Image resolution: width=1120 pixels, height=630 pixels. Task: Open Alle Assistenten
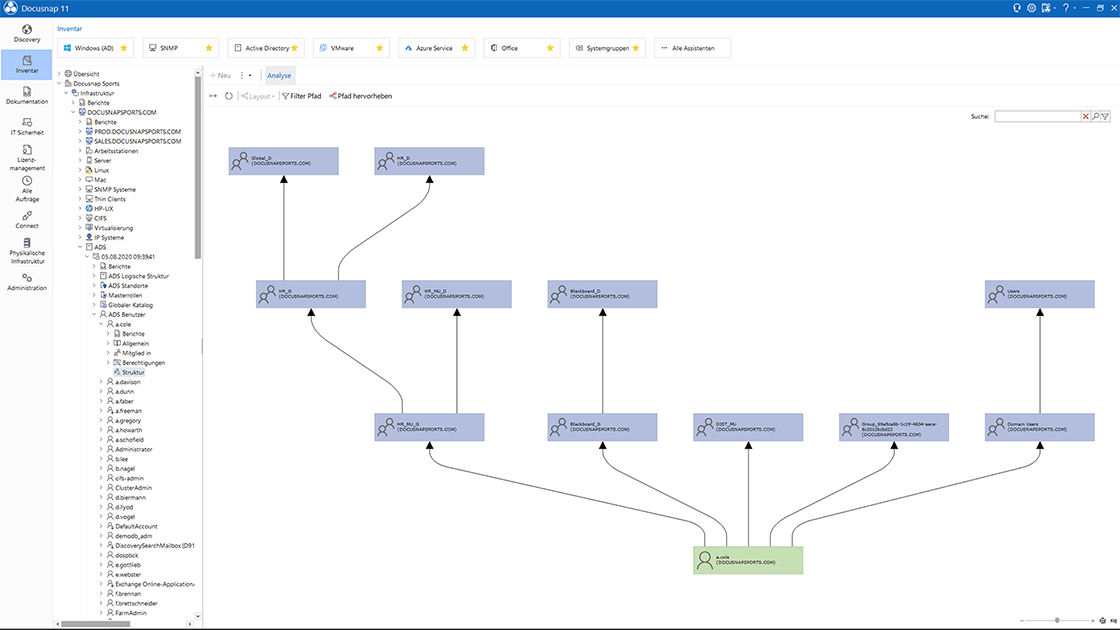point(692,48)
